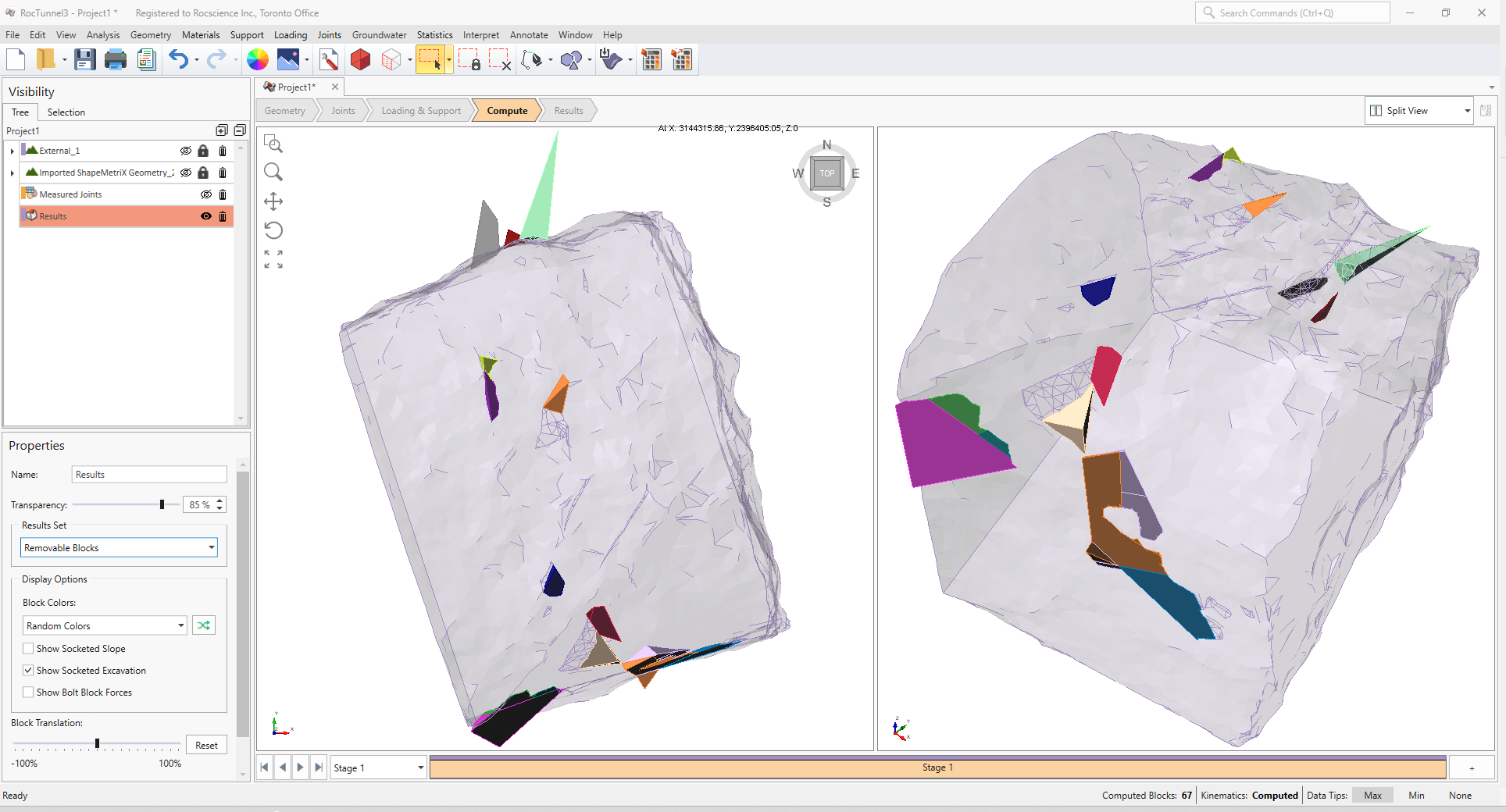
Task: Open the Stage 1 selector dropdown
Action: (379, 767)
